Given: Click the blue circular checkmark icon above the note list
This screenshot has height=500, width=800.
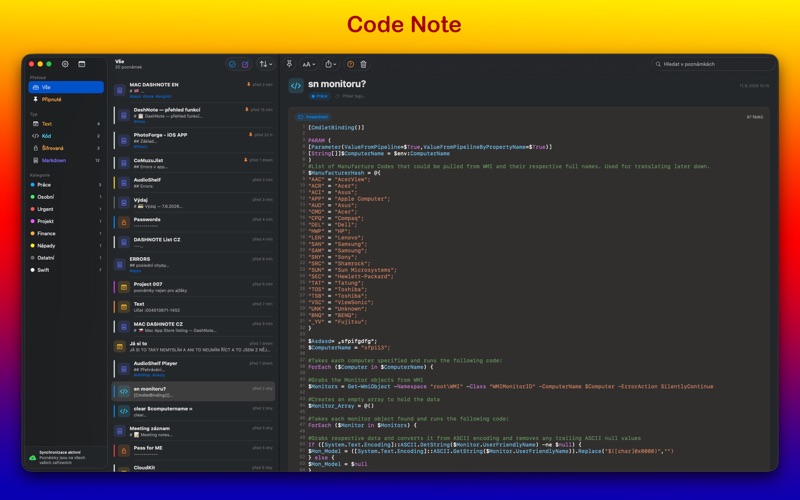Looking at the screenshot, I should (232, 64).
